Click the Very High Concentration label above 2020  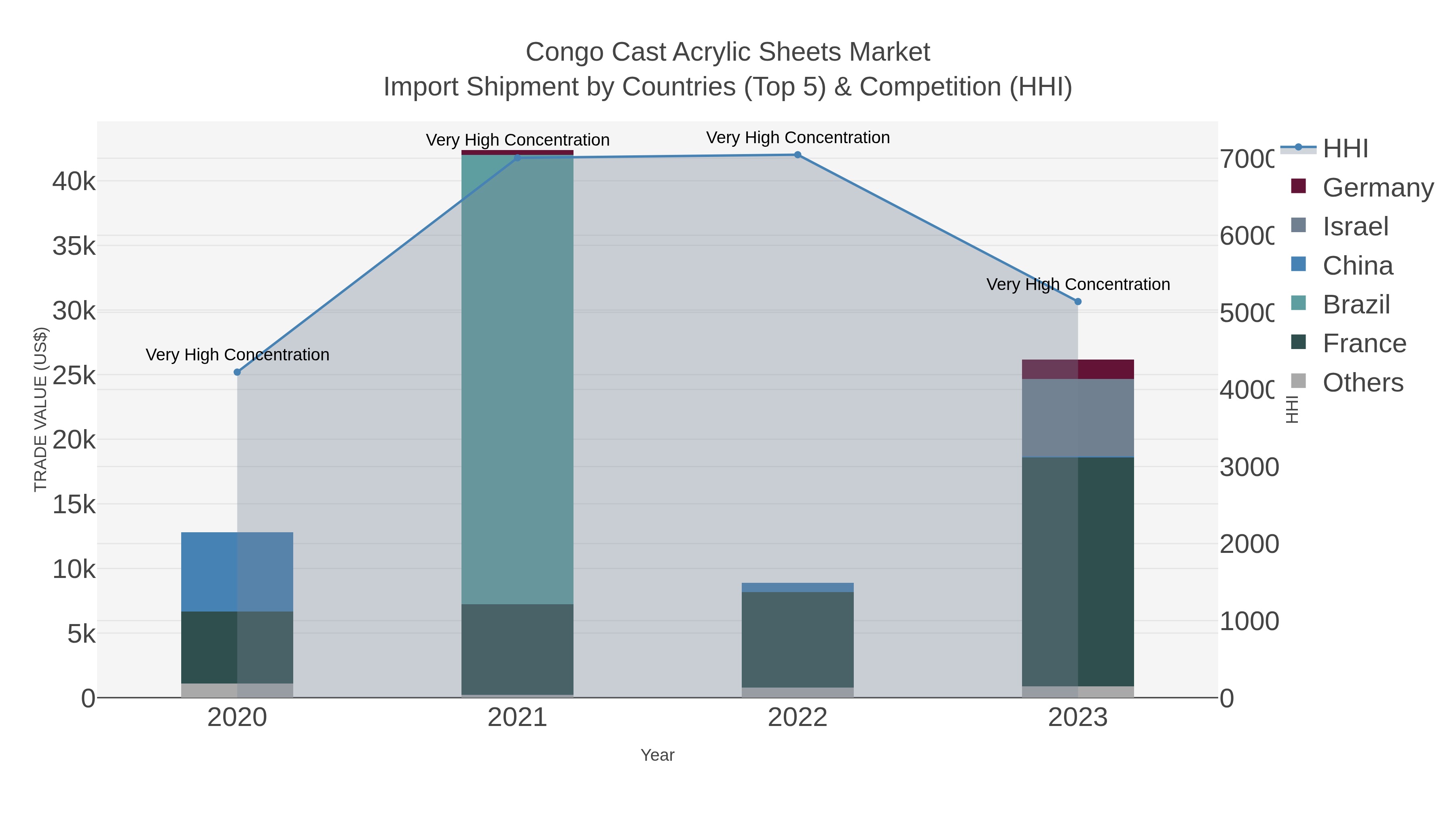click(x=237, y=355)
